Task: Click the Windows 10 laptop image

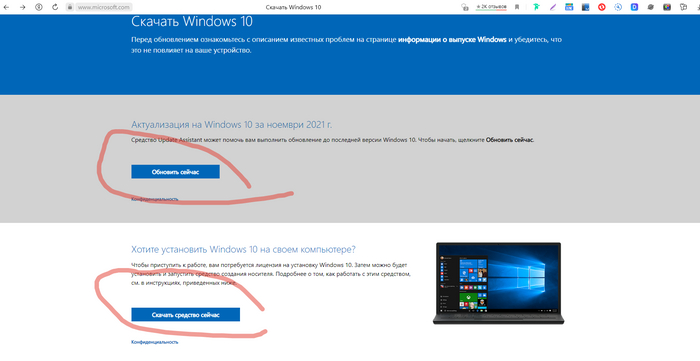Action: tap(498, 283)
